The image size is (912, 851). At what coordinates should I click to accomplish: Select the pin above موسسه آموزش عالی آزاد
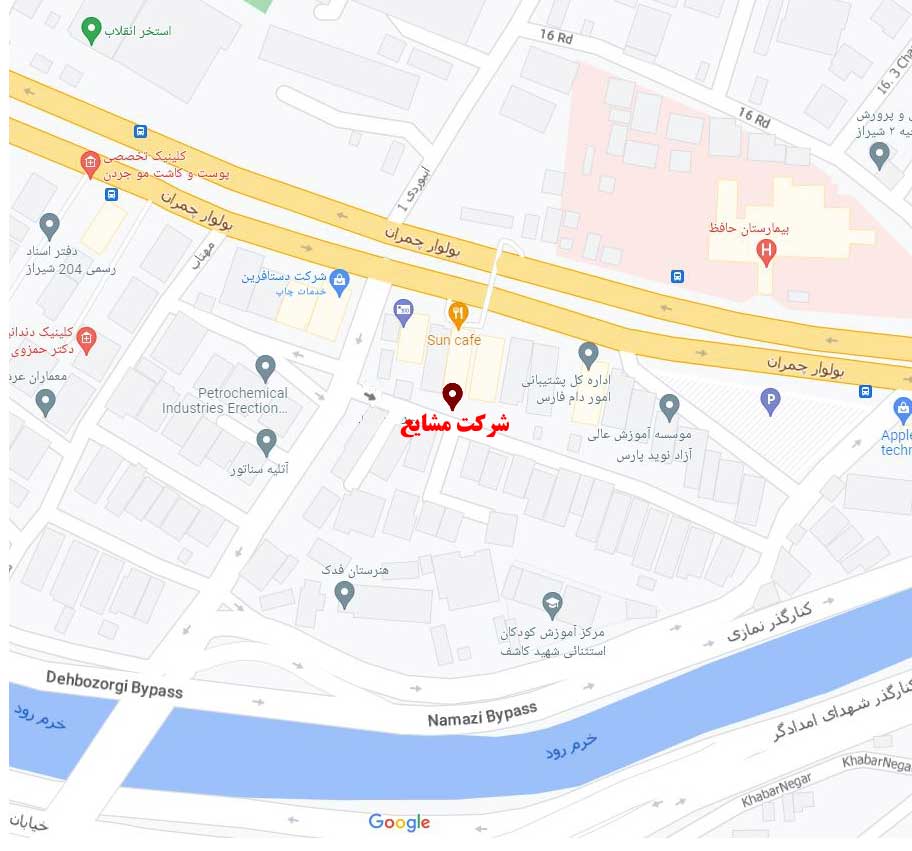(669, 407)
